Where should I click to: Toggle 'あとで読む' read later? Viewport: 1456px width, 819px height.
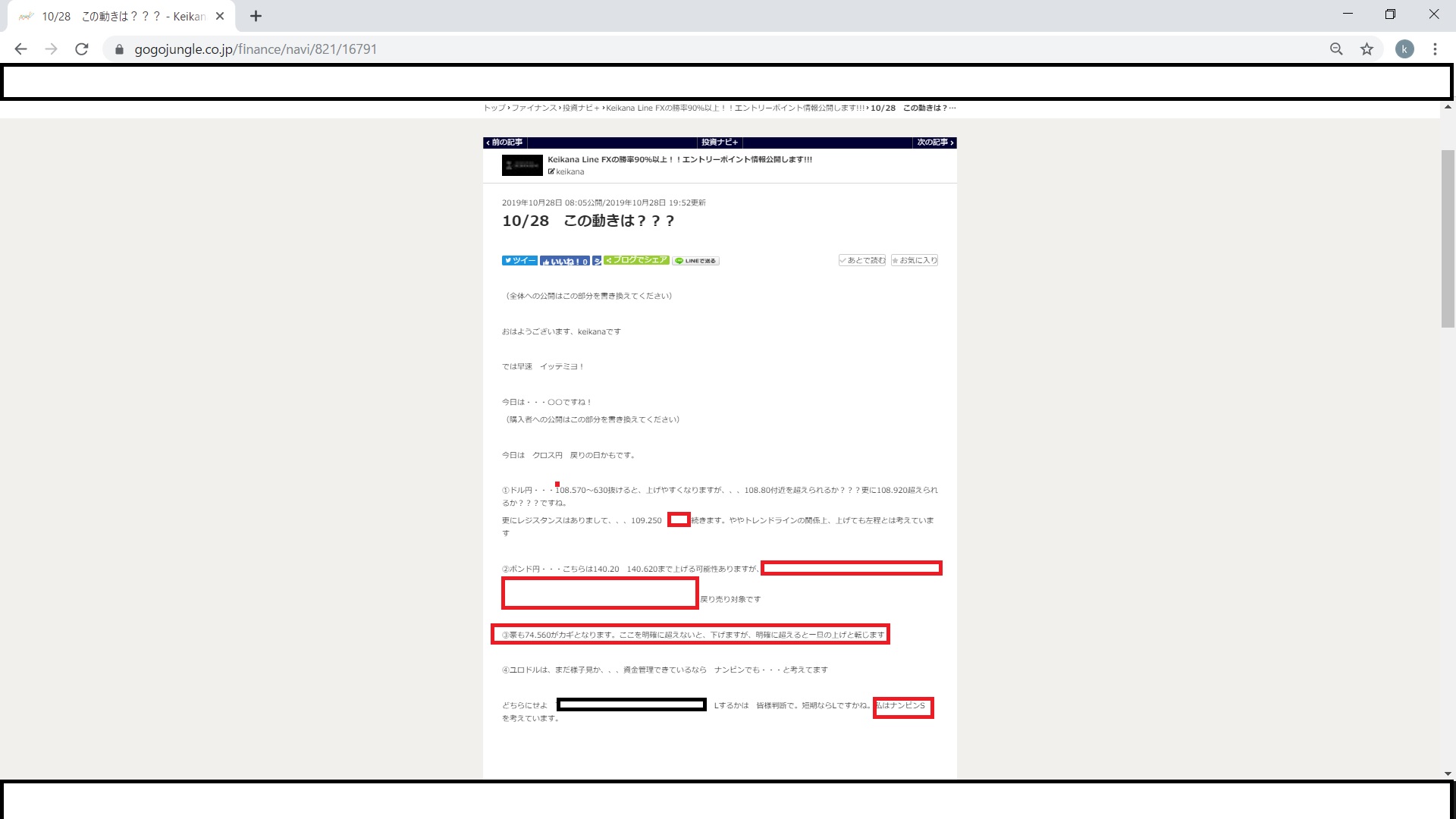(862, 260)
